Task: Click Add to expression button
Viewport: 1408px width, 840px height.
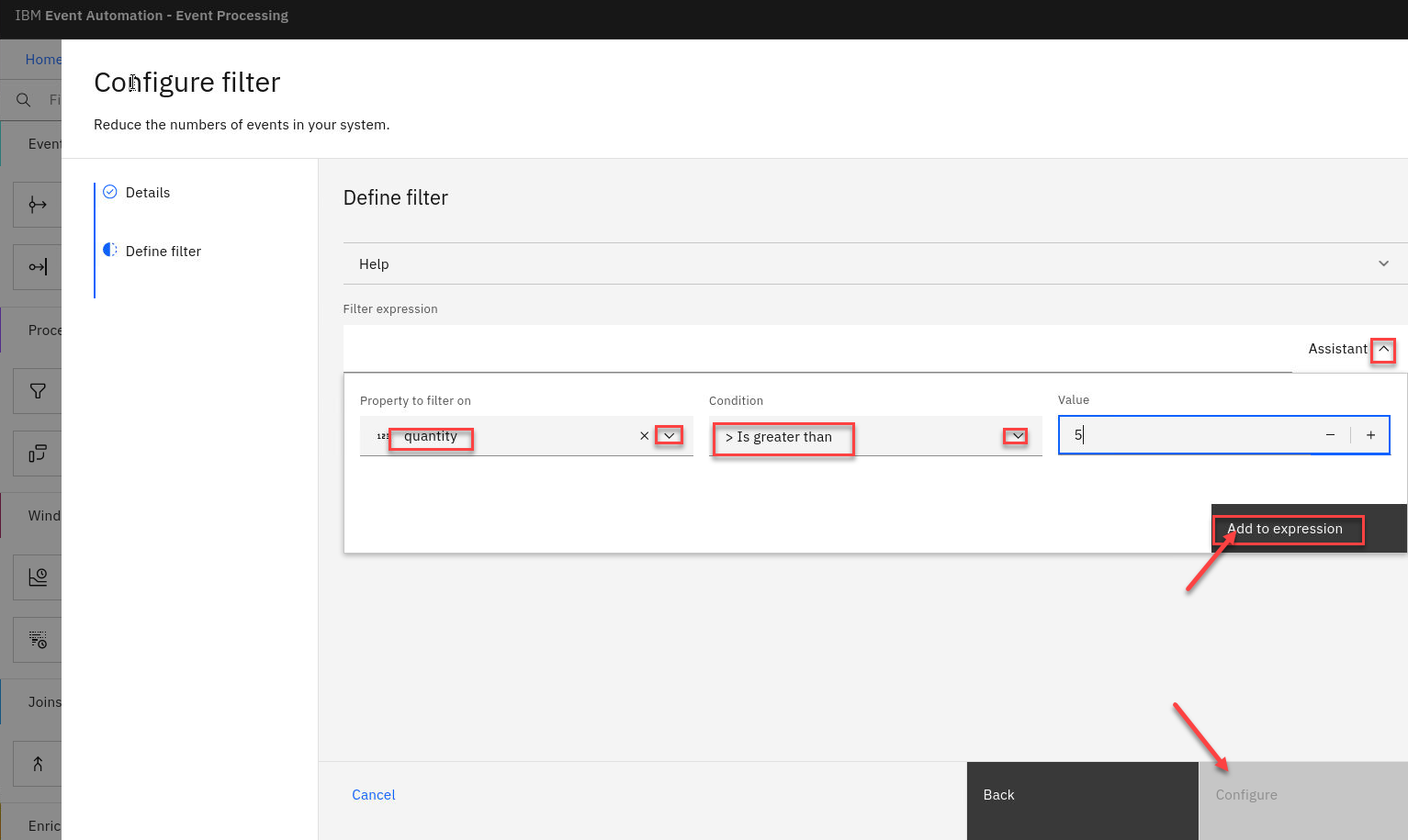Action: tap(1286, 529)
